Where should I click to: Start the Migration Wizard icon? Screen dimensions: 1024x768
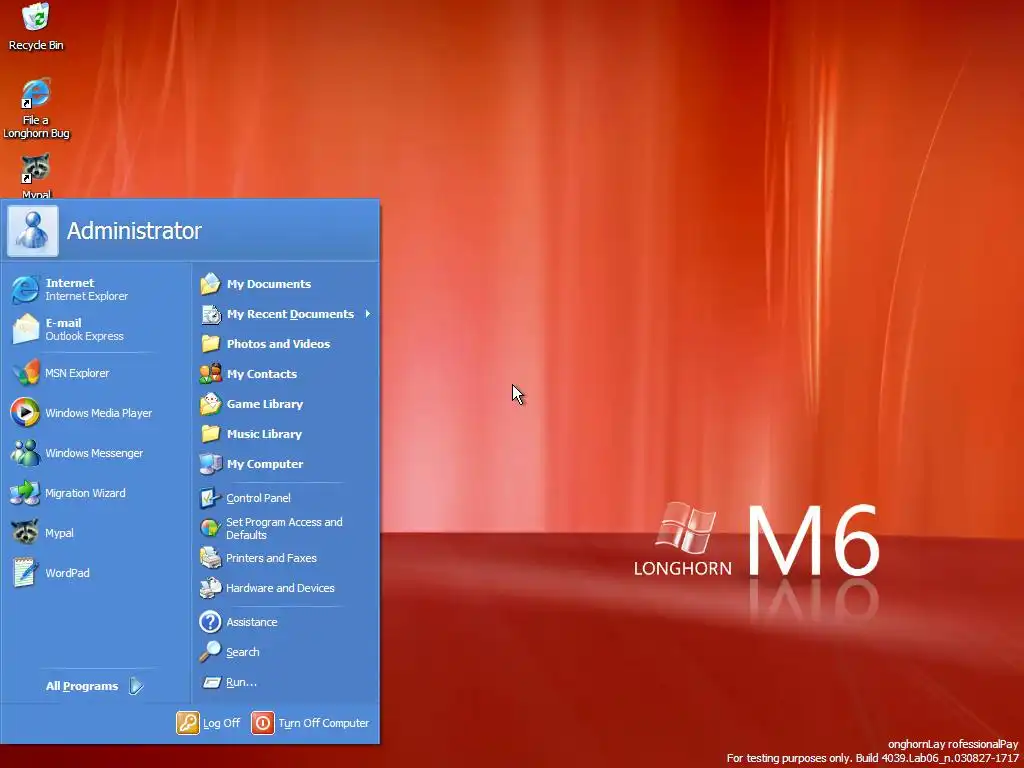pyautogui.click(x=25, y=493)
